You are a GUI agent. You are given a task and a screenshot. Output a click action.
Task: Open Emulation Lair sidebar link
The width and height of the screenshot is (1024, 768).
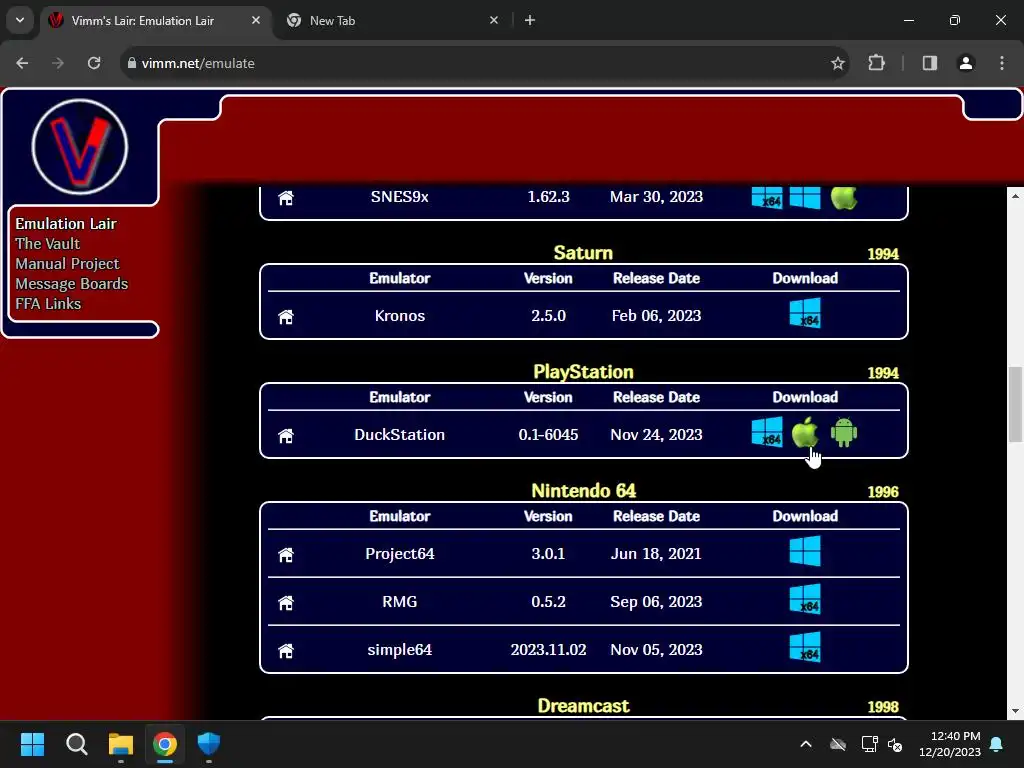pyautogui.click(x=66, y=223)
